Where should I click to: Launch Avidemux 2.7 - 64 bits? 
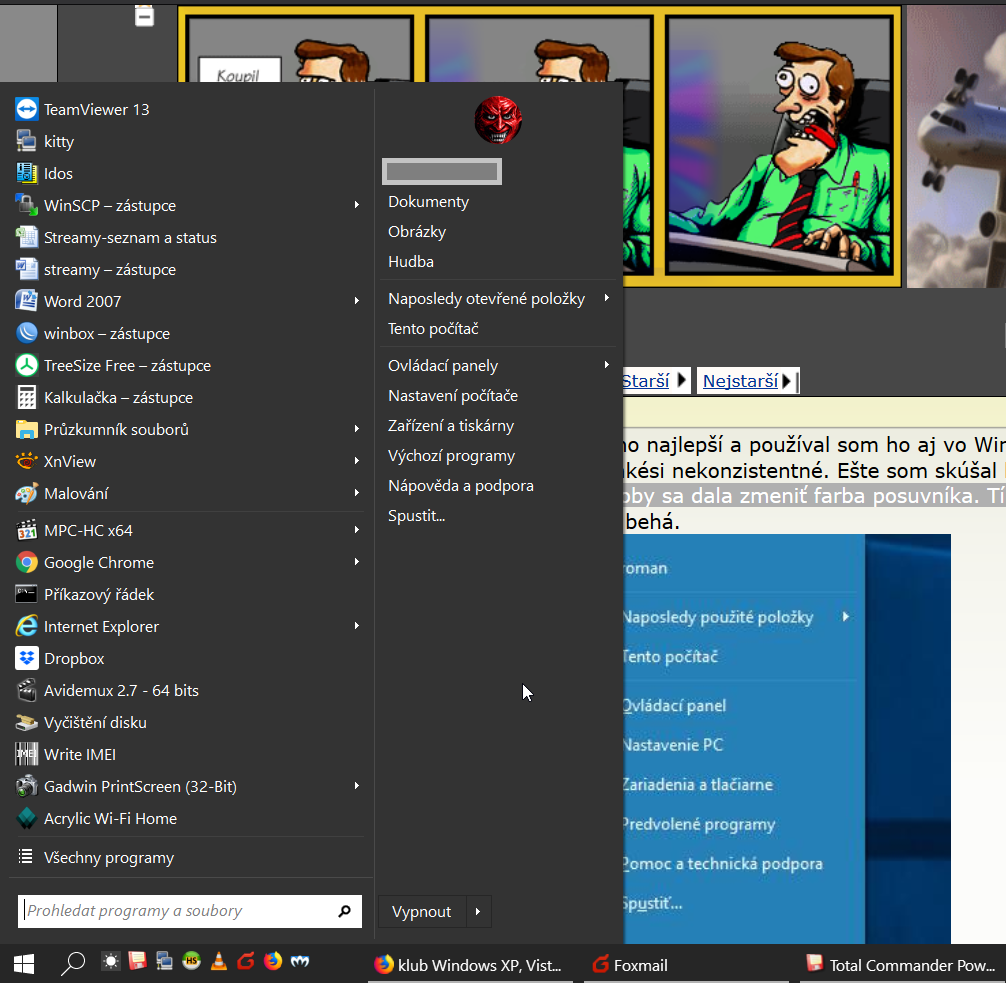point(188,690)
